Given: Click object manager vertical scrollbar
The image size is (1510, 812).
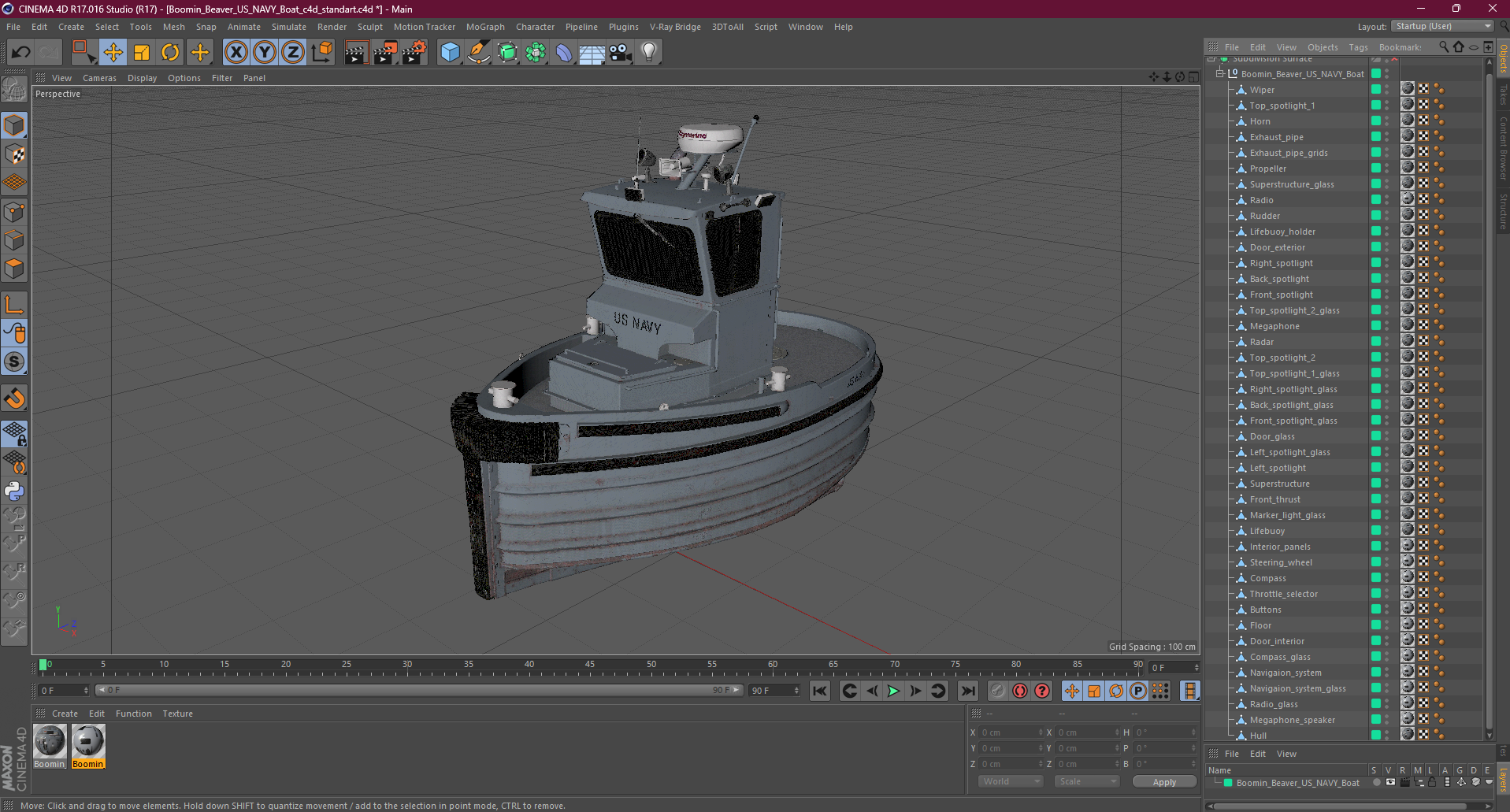Looking at the screenshot, I should point(1489,402).
